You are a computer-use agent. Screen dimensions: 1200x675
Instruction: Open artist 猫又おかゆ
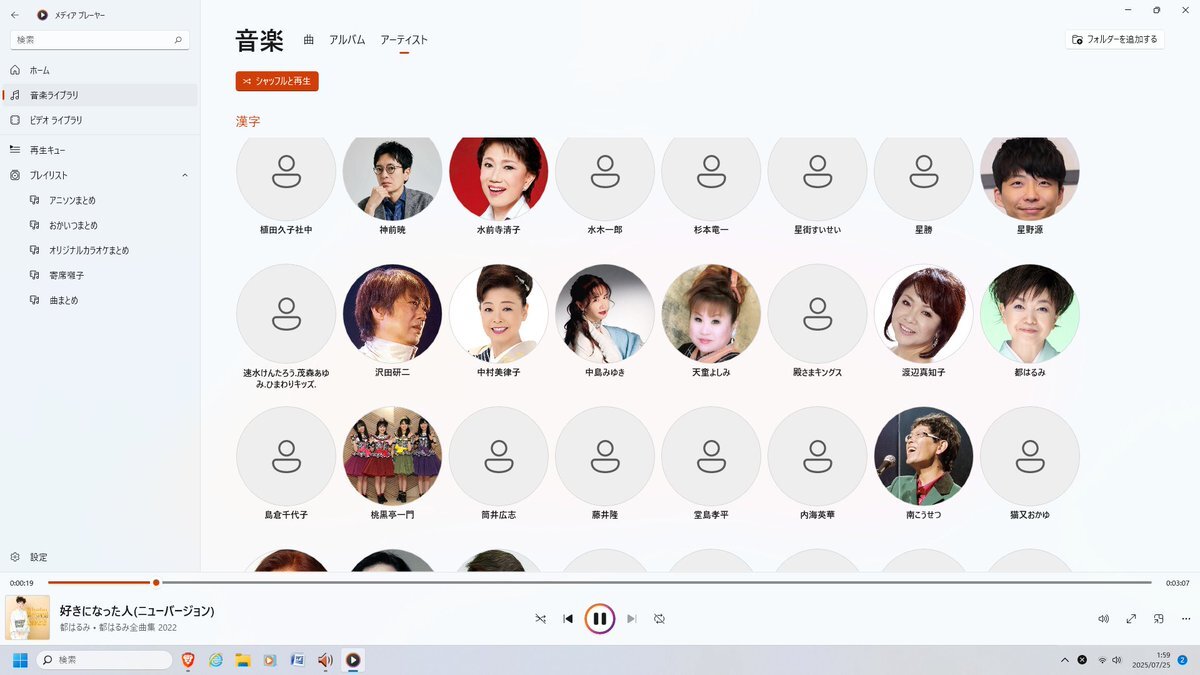point(1030,464)
